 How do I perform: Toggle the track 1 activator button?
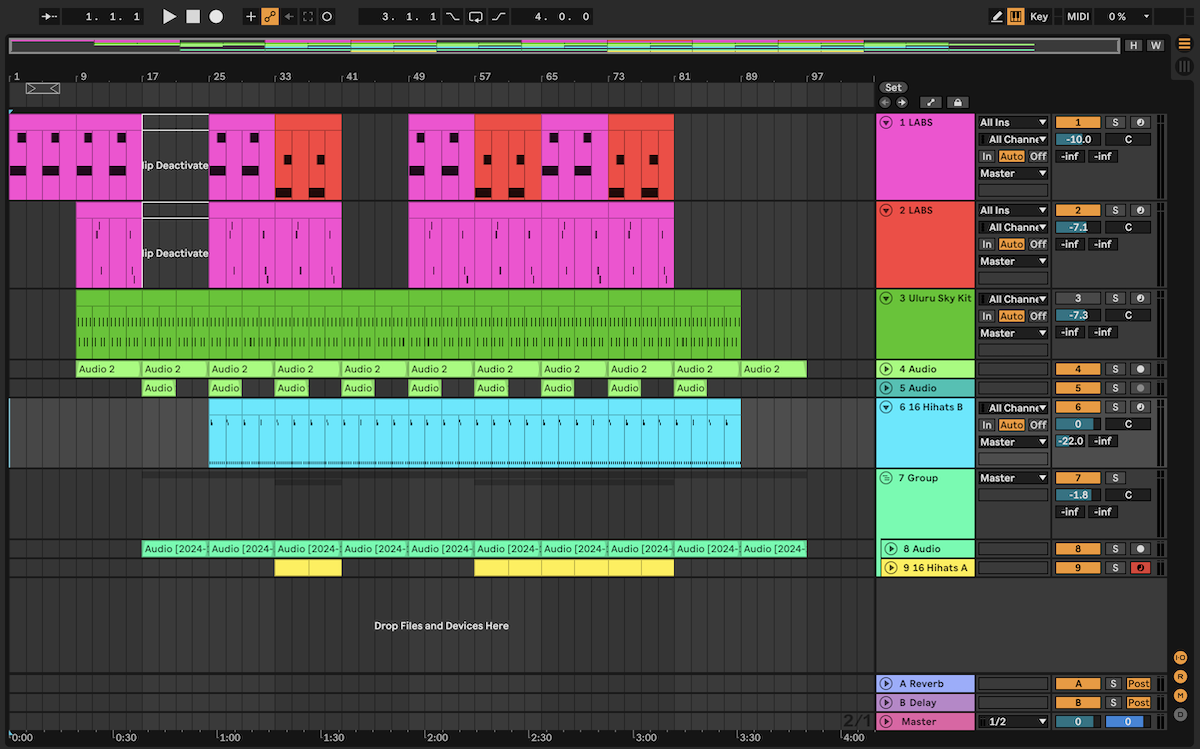point(1077,123)
